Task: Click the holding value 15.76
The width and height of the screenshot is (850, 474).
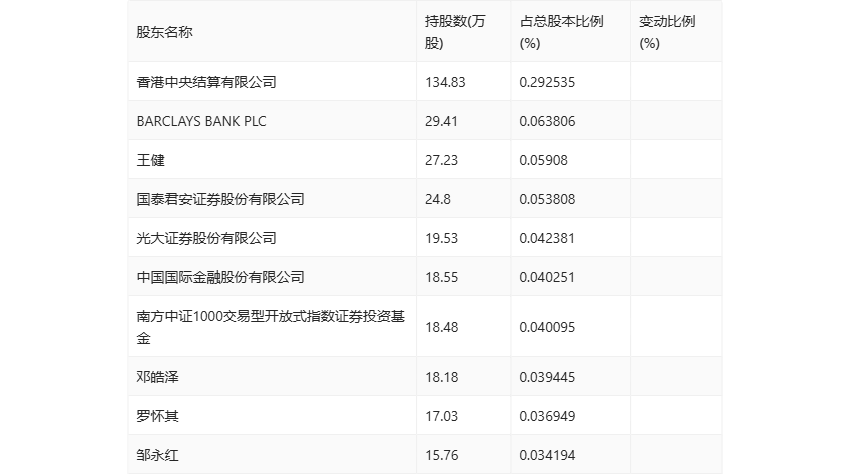Action: coord(441,455)
